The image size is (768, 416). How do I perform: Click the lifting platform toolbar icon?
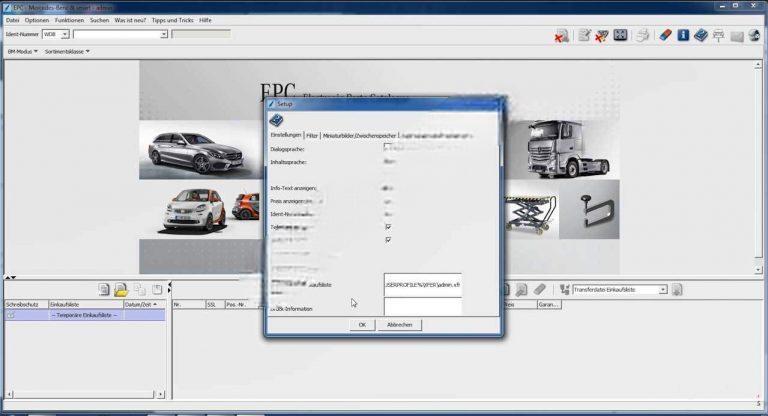coord(719,36)
